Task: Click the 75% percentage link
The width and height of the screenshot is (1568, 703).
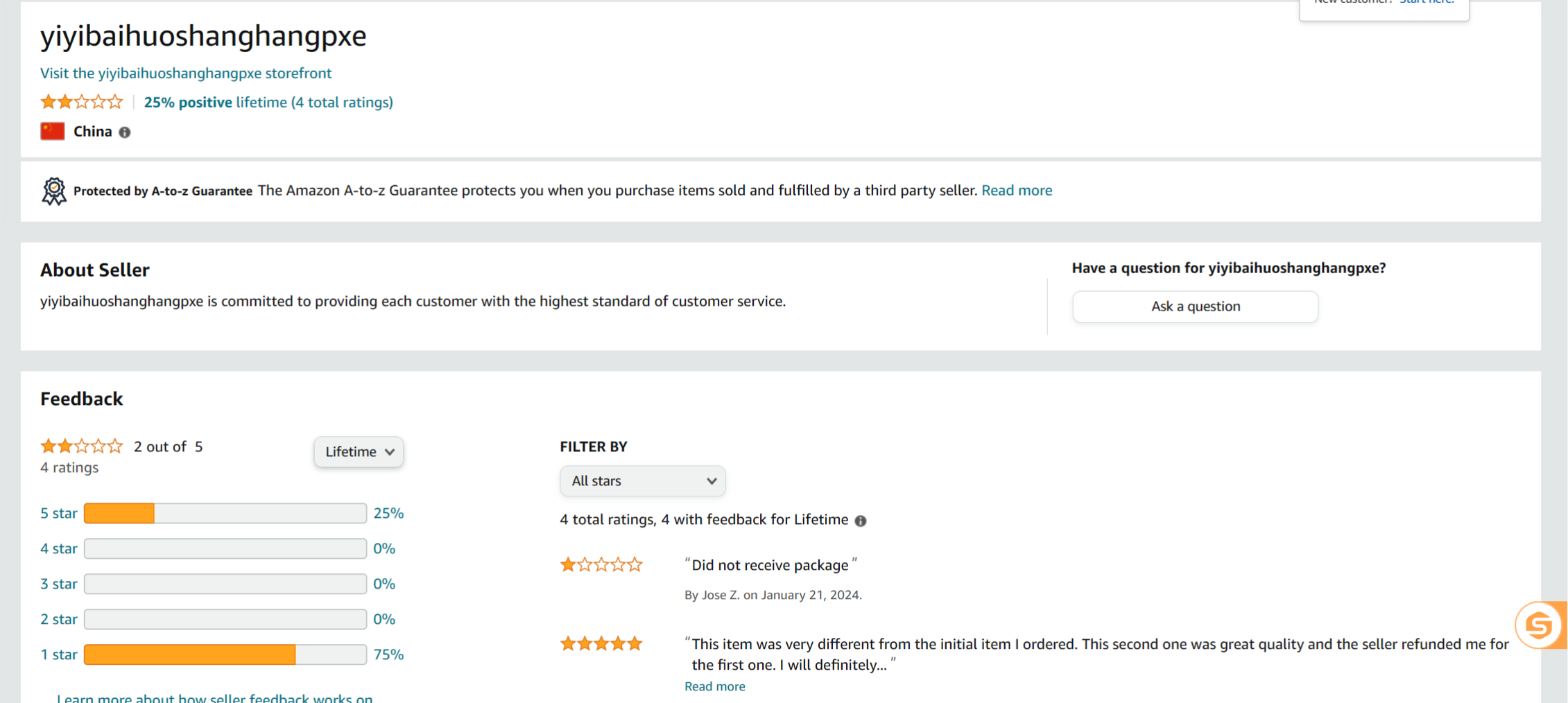Action: [388, 654]
